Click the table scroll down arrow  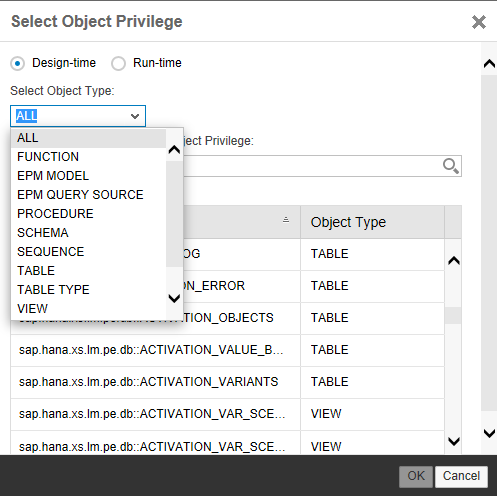click(454, 441)
